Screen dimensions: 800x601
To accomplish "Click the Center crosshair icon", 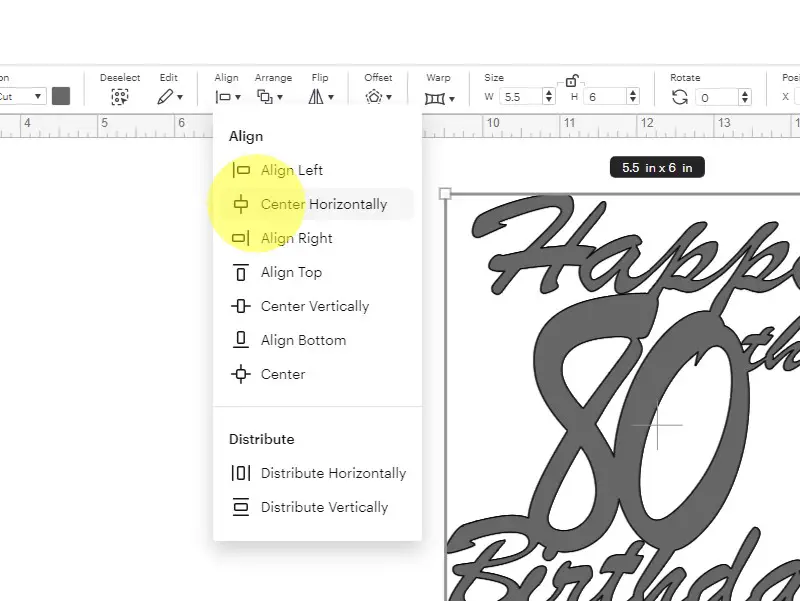I will point(241,374).
